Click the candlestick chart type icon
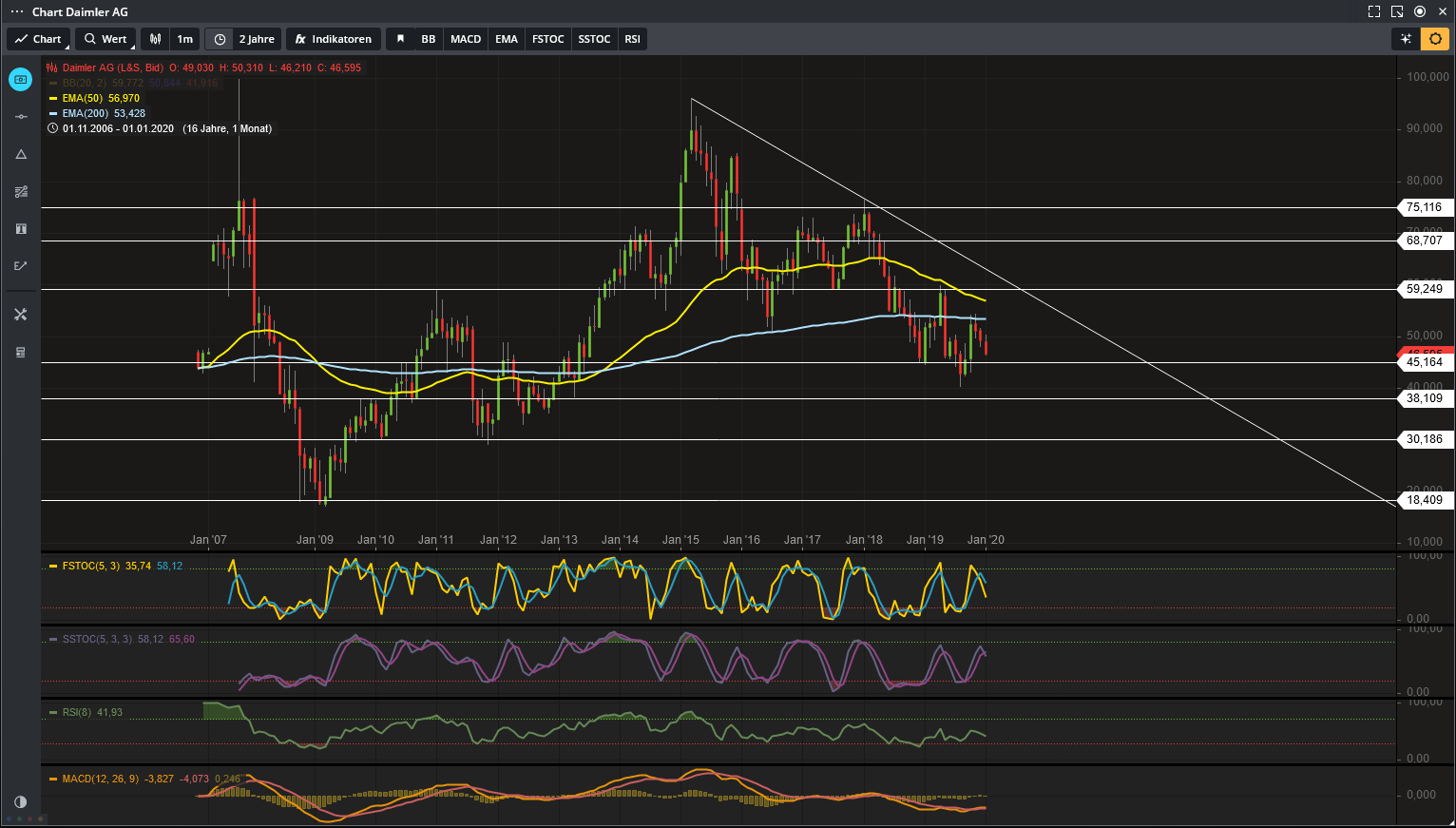The height and width of the screenshot is (828, 1456). [156, 39]
